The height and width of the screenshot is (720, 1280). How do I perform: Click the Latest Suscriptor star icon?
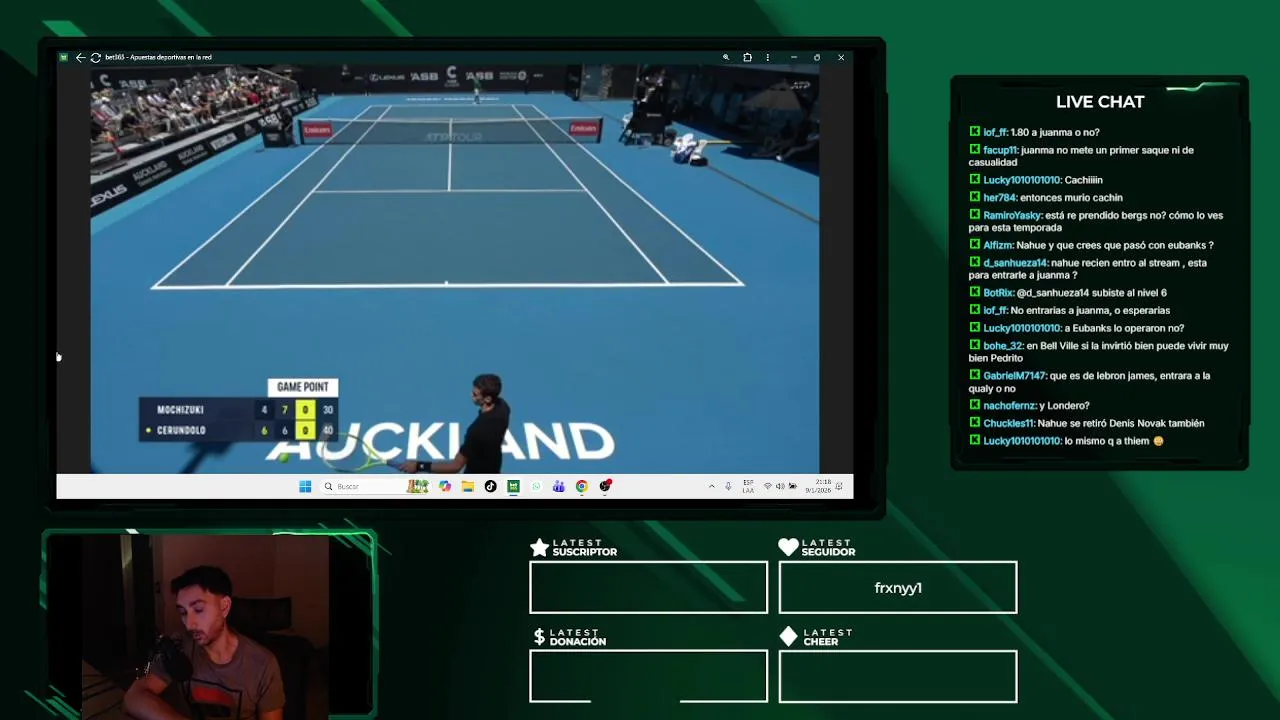point(539,547)
